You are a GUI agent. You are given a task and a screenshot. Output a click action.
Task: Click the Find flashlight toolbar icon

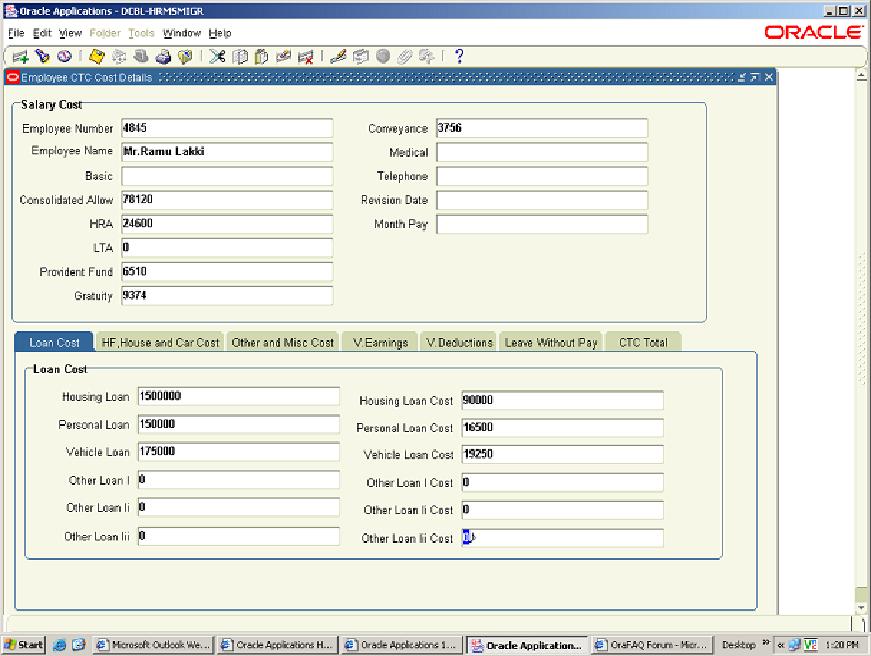pyautogui.click(x=42, y=57)
